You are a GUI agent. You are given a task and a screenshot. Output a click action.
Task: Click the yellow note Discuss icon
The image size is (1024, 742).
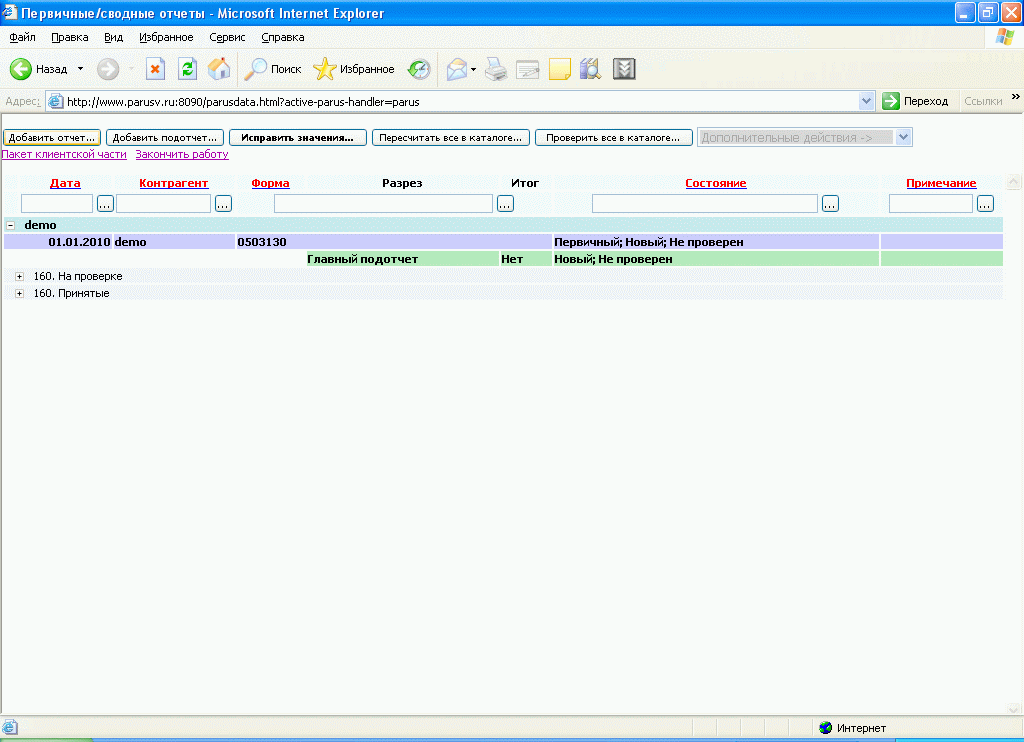pyautogui.click(x=560, y=69)
